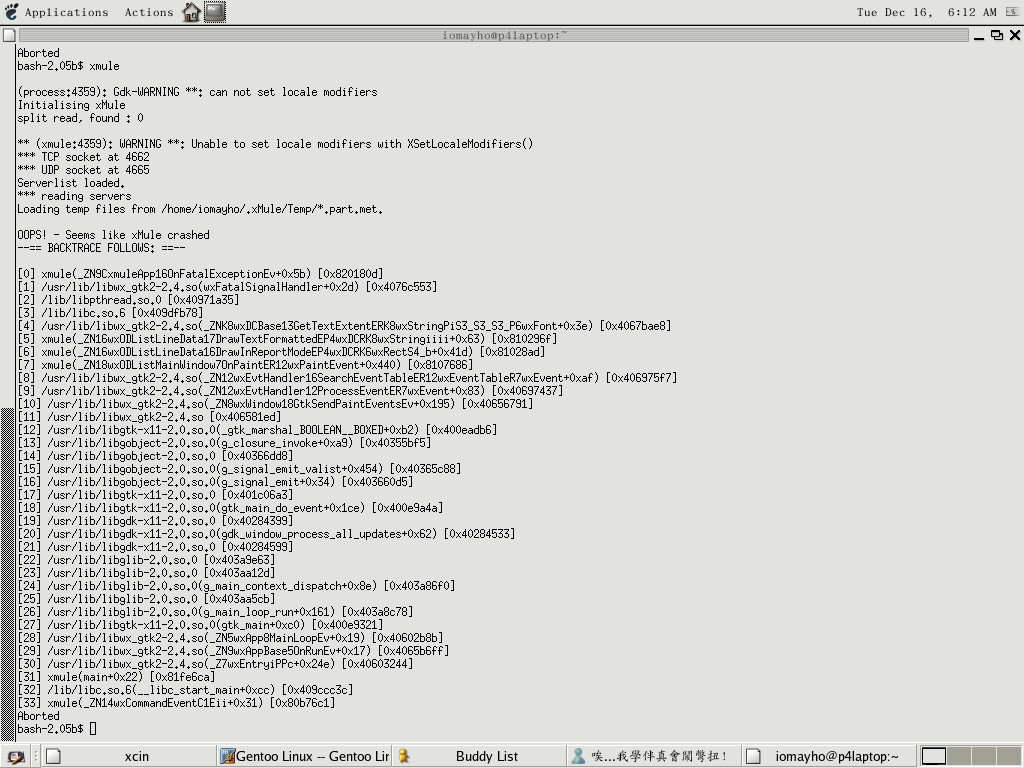Click the Gdk-WARNING locale modifiers line
This screenshot has height=768, width=1024.
(x=198, y=92)
